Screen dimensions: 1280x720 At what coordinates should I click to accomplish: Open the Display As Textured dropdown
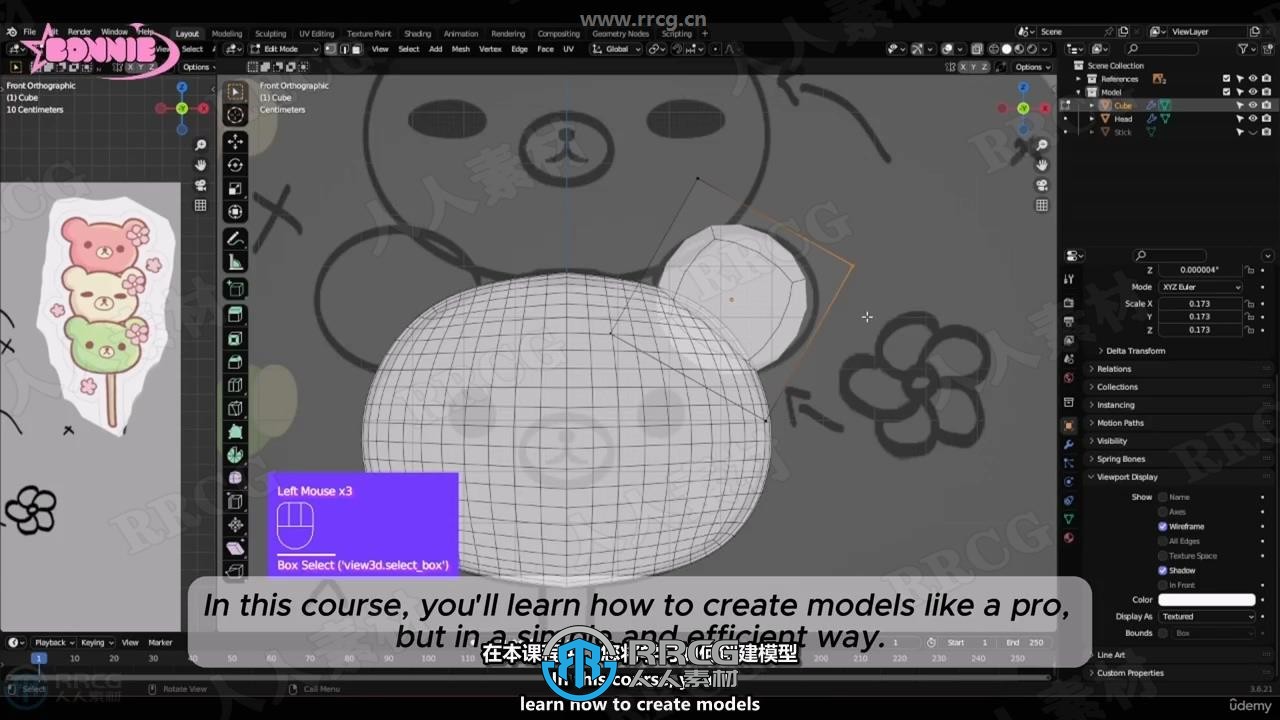[1207, 617]
